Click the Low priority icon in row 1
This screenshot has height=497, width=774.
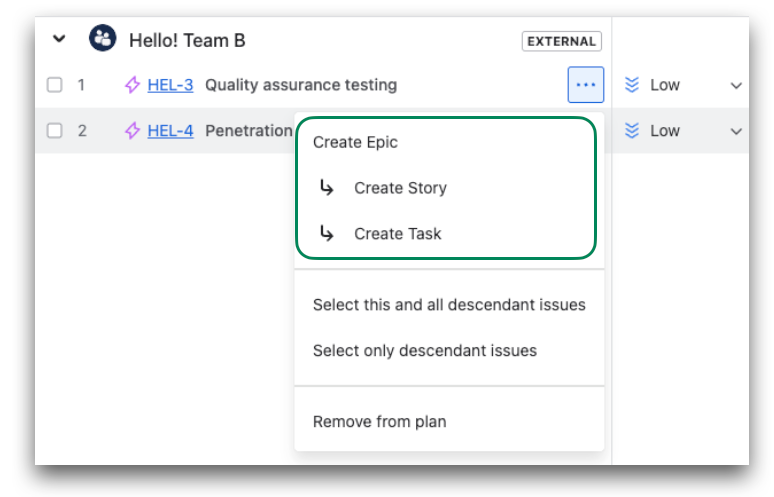632,85
